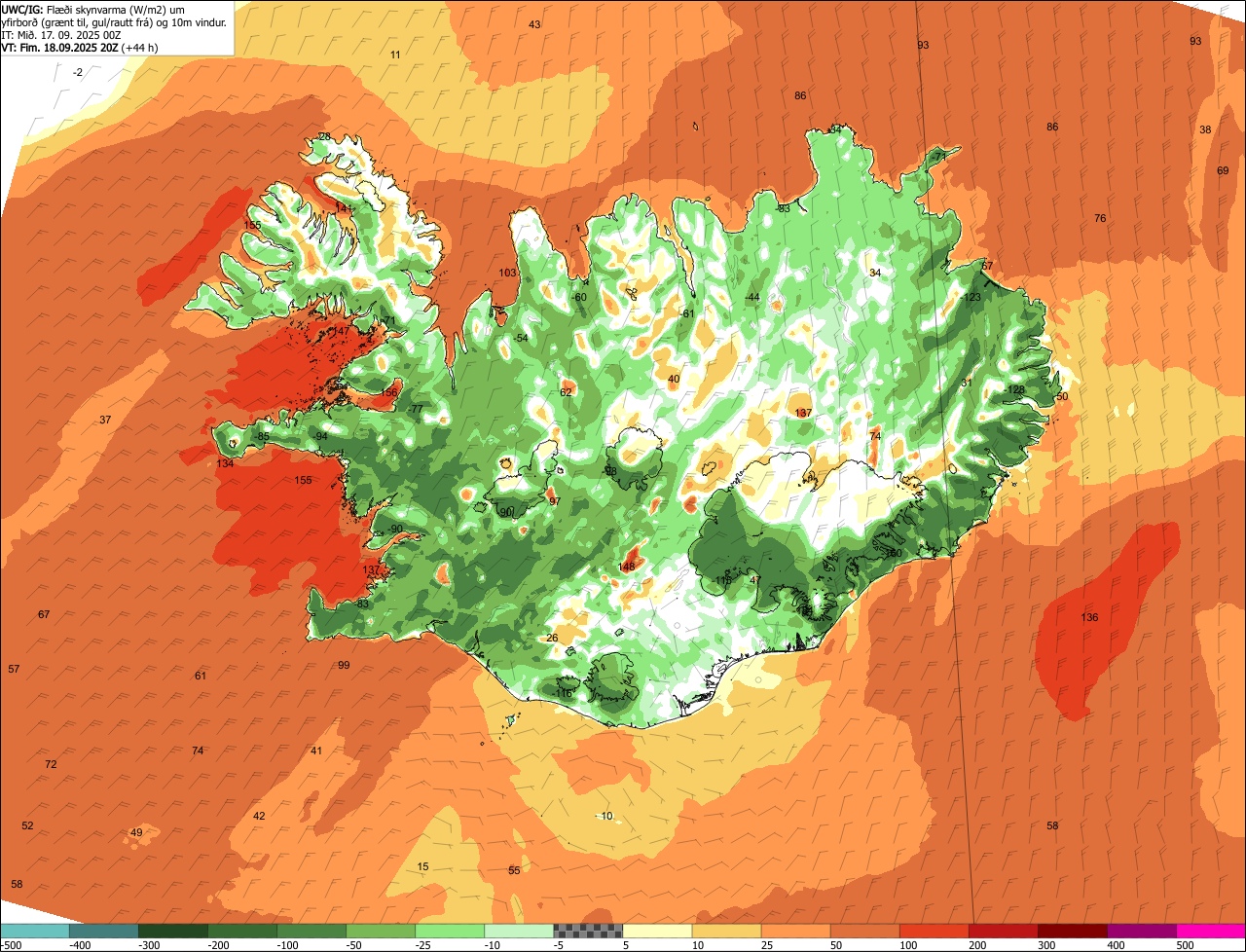Click the '49' value on the map
1246x952 pixels.
136,832
